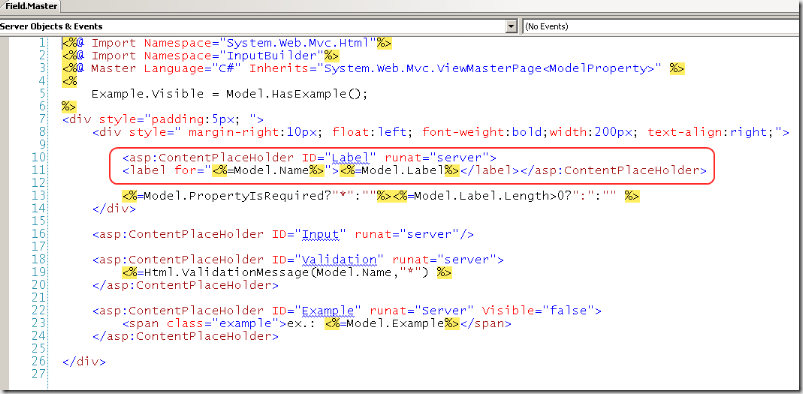Click the Html.ValidationMessage code line
Image resolution: width=803 pixels, height=394 pixels.
pos(287,273)
